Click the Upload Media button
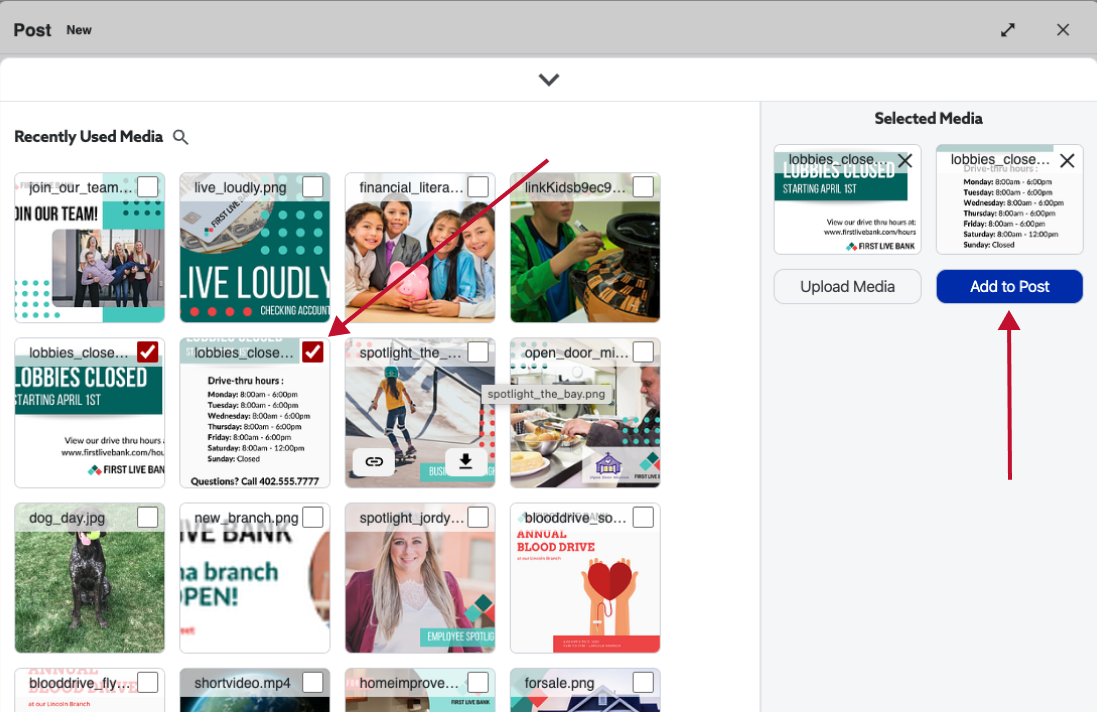Image resolution: width=1097 pixels, height=712 pixels. click(847, 286)
